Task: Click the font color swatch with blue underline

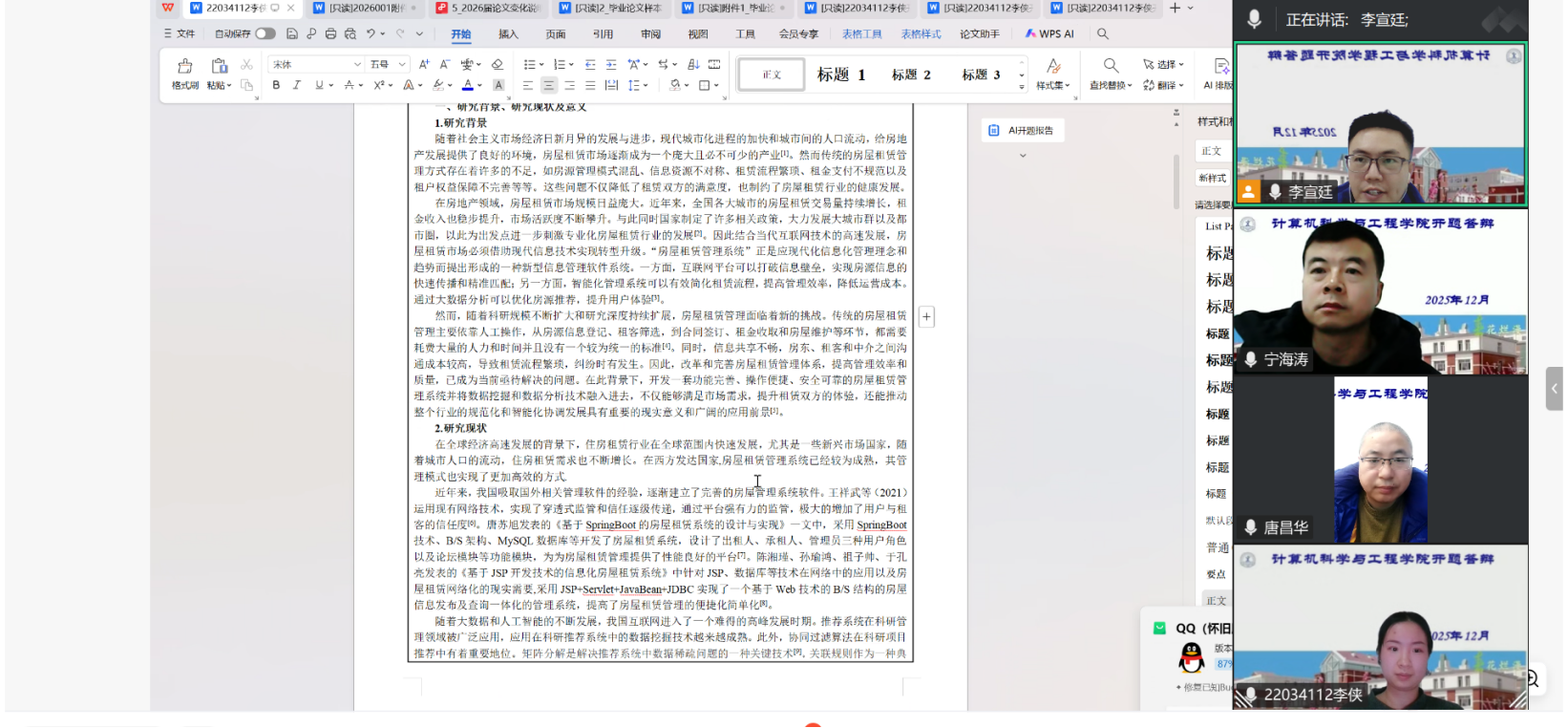Action: [x=468, y=85]
